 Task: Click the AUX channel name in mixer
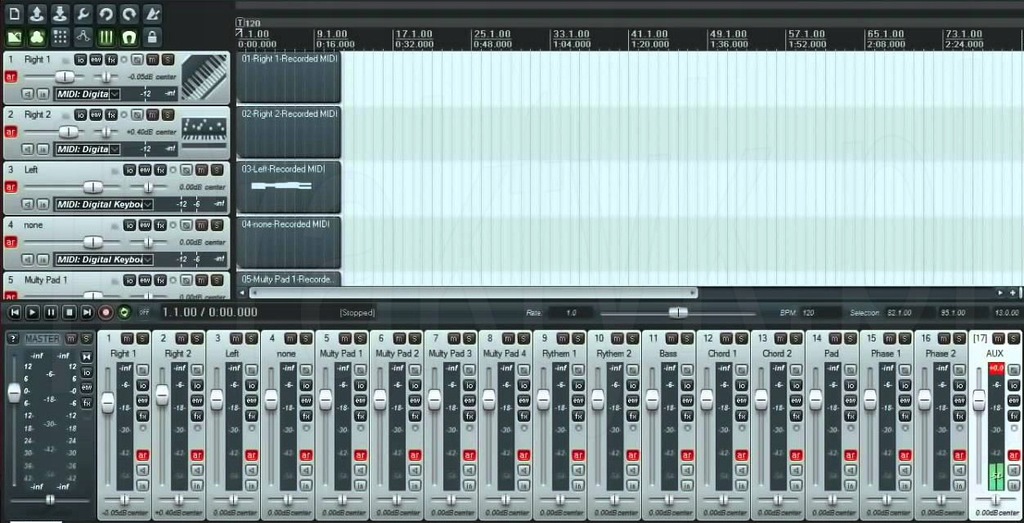click(x=995, y=353)
